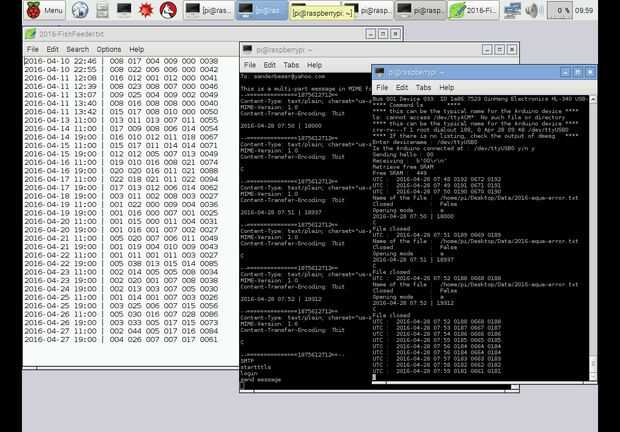
Task: Open Search menu in FishFeeder text editor
Action: [x=78, y=49]
